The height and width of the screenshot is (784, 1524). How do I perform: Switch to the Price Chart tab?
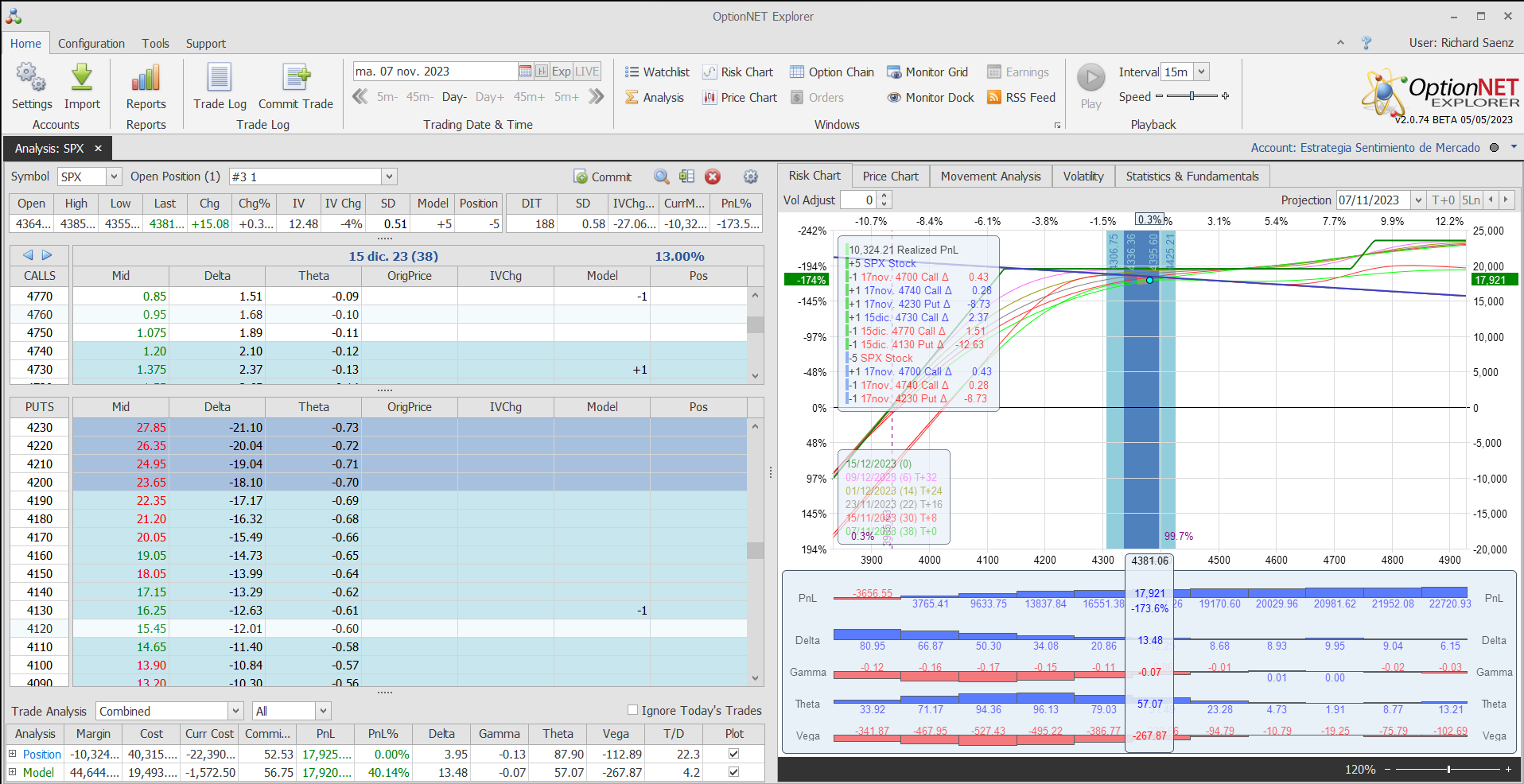(x=890, y=177)
